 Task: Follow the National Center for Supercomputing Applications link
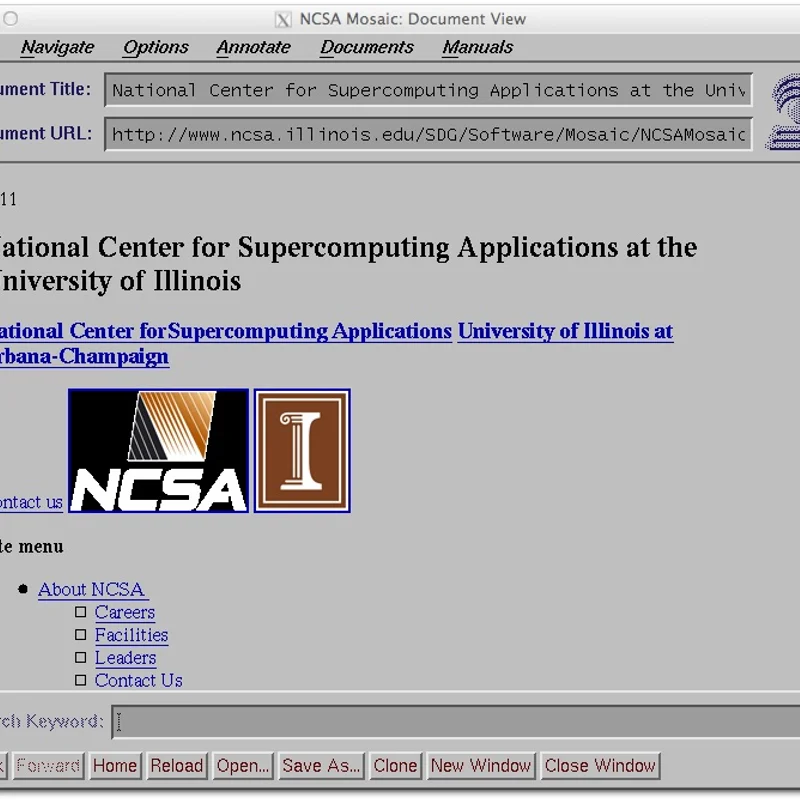coord(226,331)
